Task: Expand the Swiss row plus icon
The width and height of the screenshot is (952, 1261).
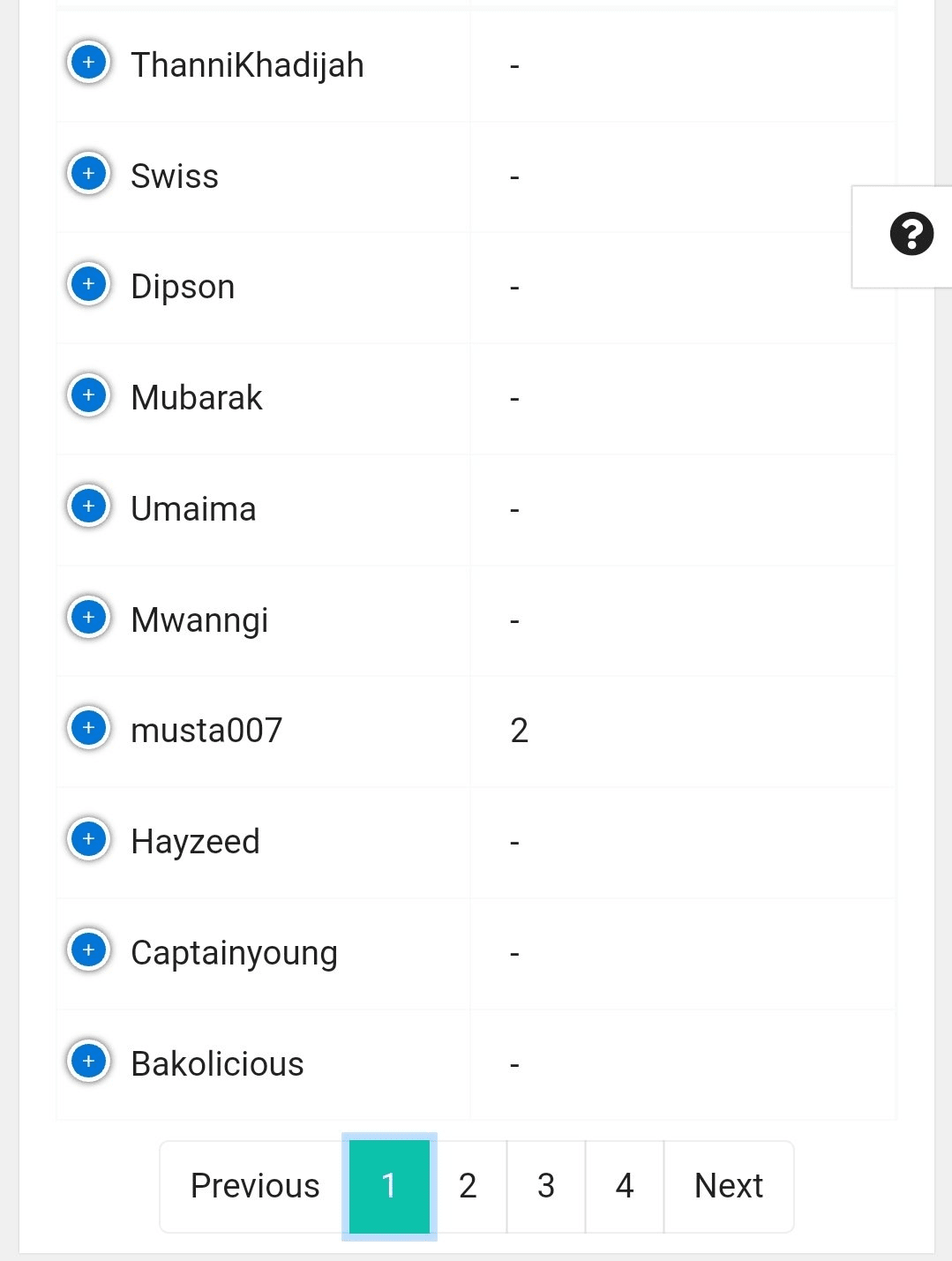Action: [x=88, y=174]
